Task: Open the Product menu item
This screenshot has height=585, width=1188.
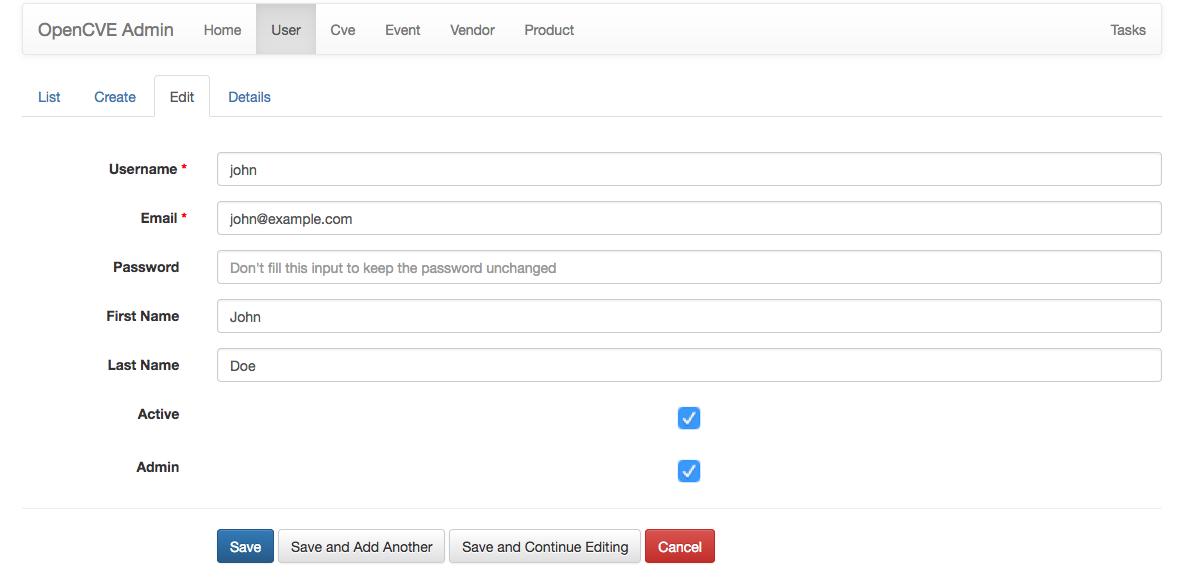Action: click(x=549, y=30)
